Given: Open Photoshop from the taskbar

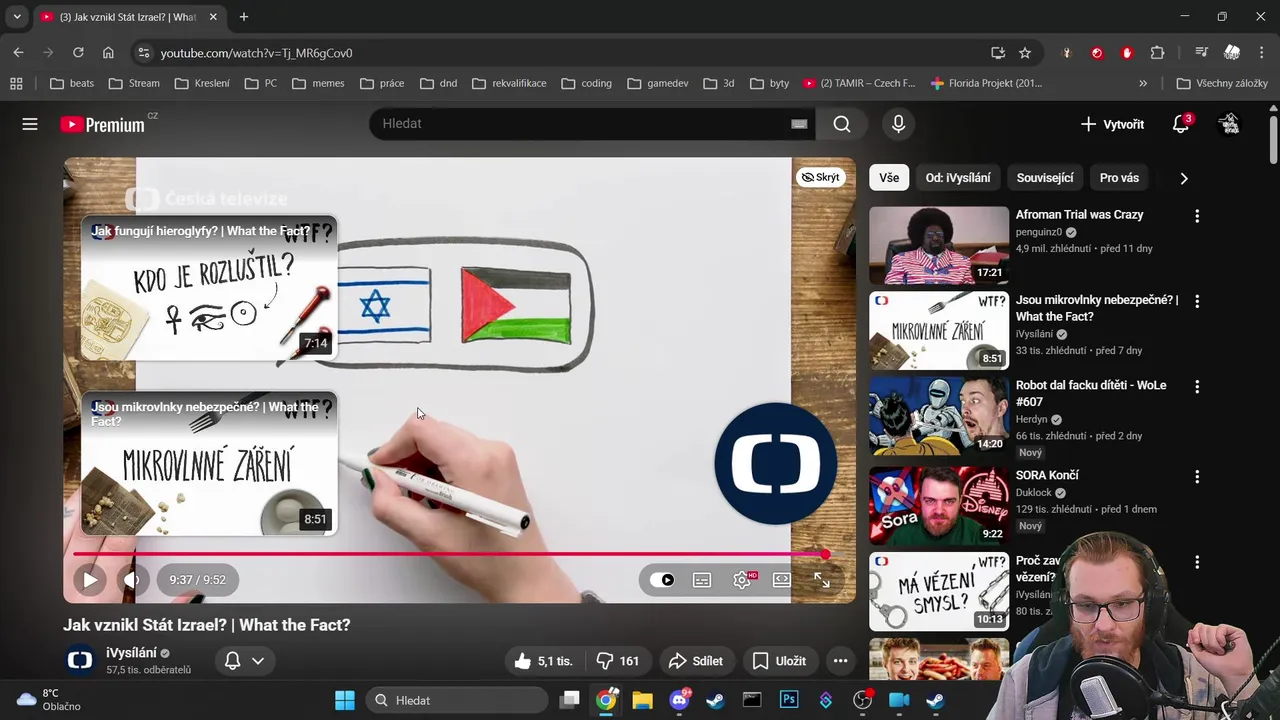Looking at the screenshot, I should tap(789, 700).
